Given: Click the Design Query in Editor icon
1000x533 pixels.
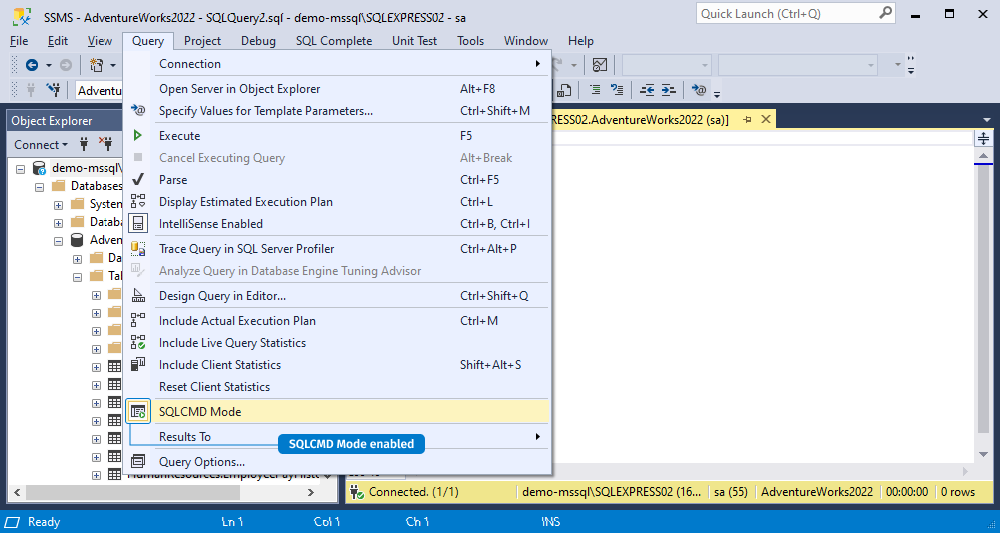Looking at the screenshot, I should pyautogui.click(x=138, y=296).
